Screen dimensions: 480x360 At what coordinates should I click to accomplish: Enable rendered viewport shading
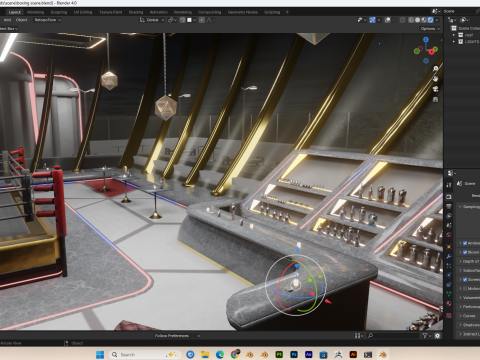430,20
